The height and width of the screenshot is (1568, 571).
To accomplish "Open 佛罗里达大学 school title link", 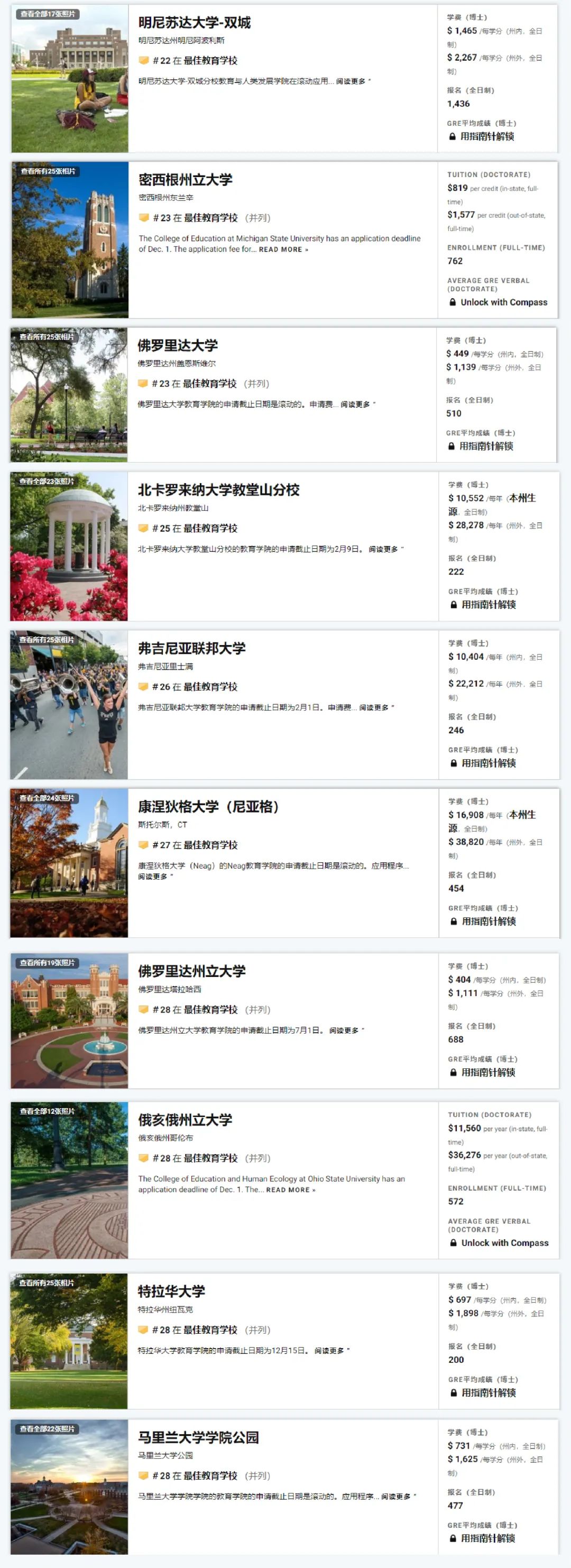I will pos(177,345).
